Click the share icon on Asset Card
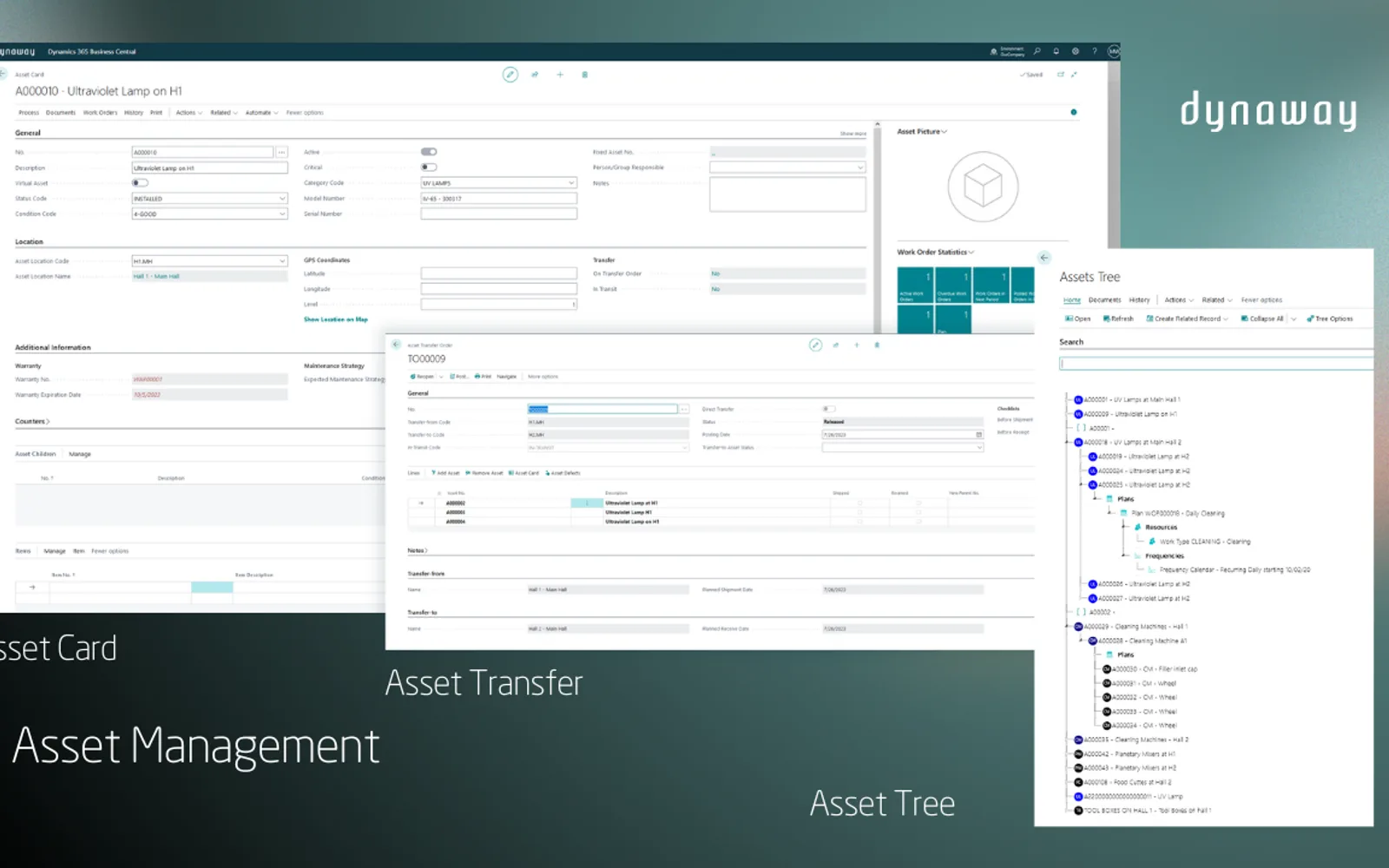Image resolution: width=1389 pixels, height=868 pixels. [535, 75]
